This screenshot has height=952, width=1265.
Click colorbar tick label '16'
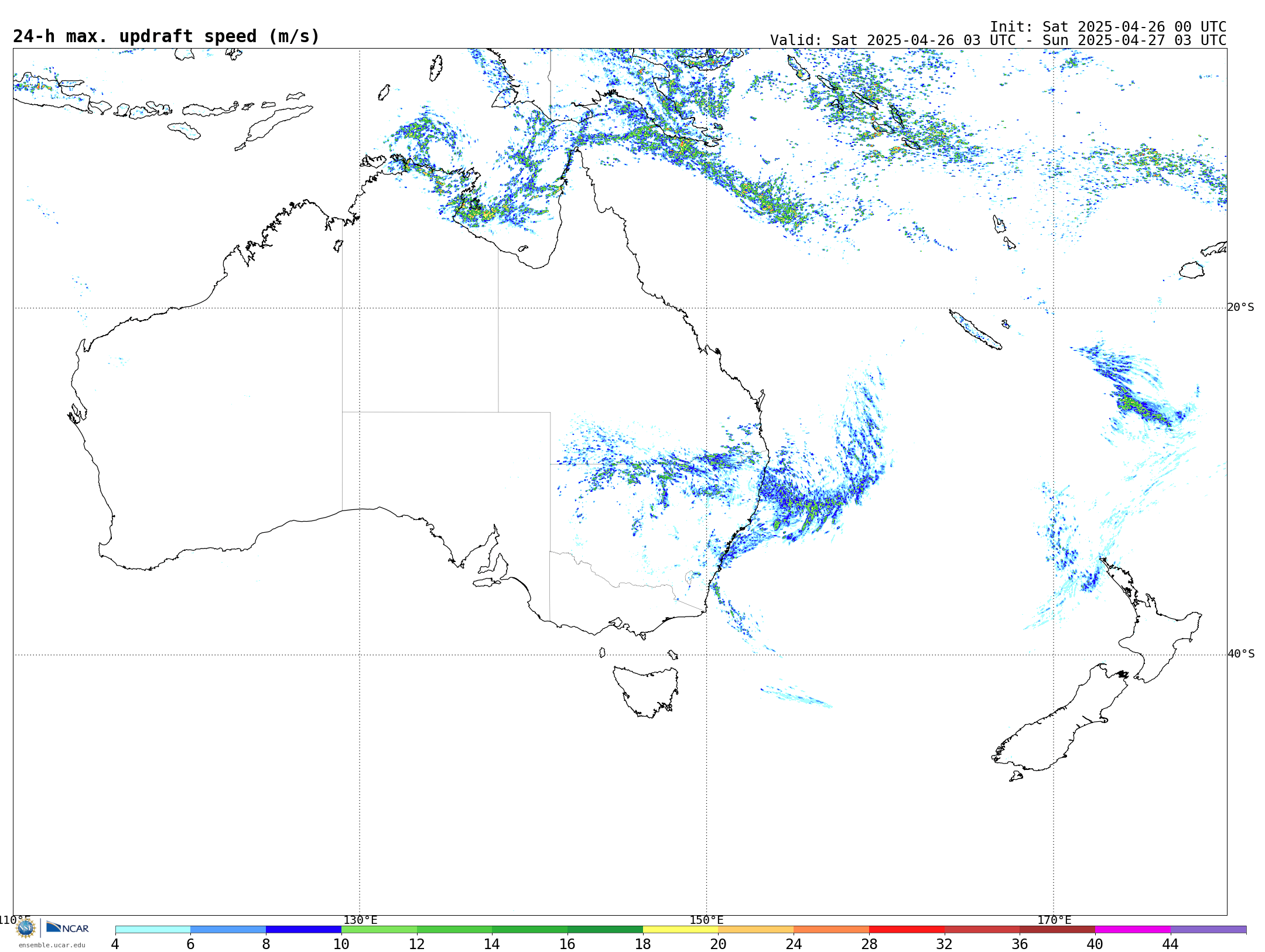(x=567, y=944)
